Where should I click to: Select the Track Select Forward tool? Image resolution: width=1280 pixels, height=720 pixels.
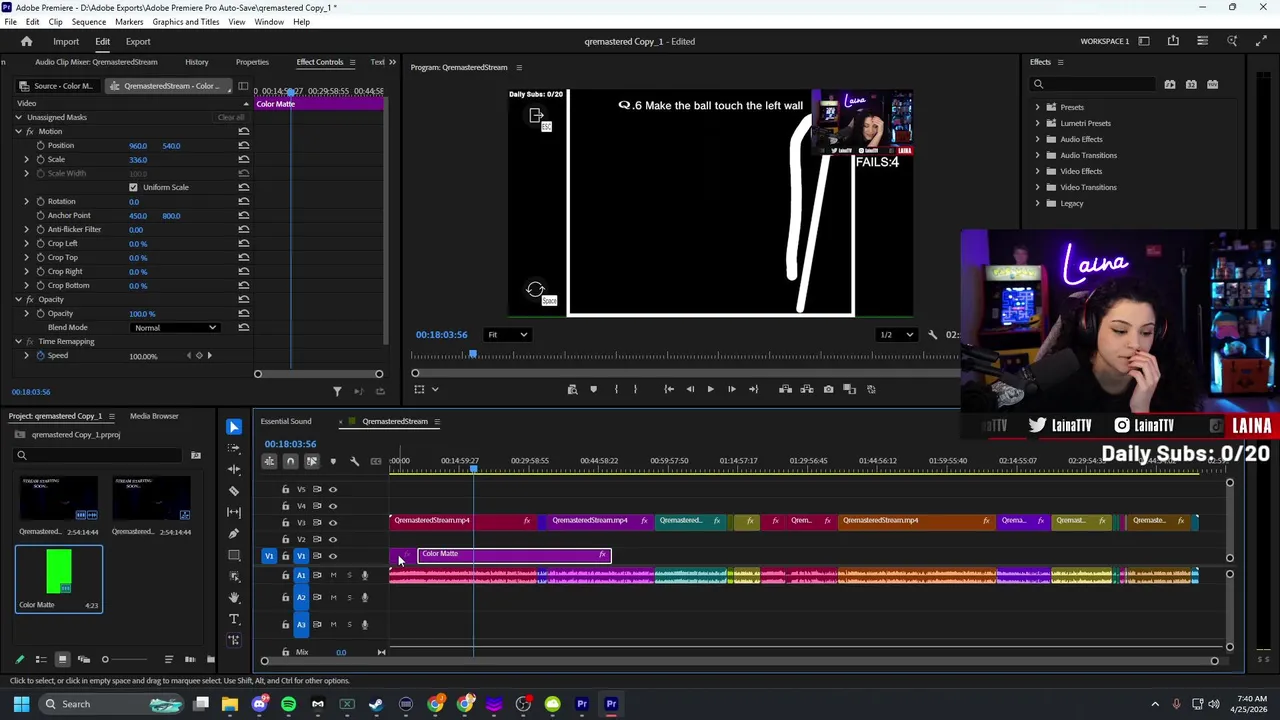[234, 447]
